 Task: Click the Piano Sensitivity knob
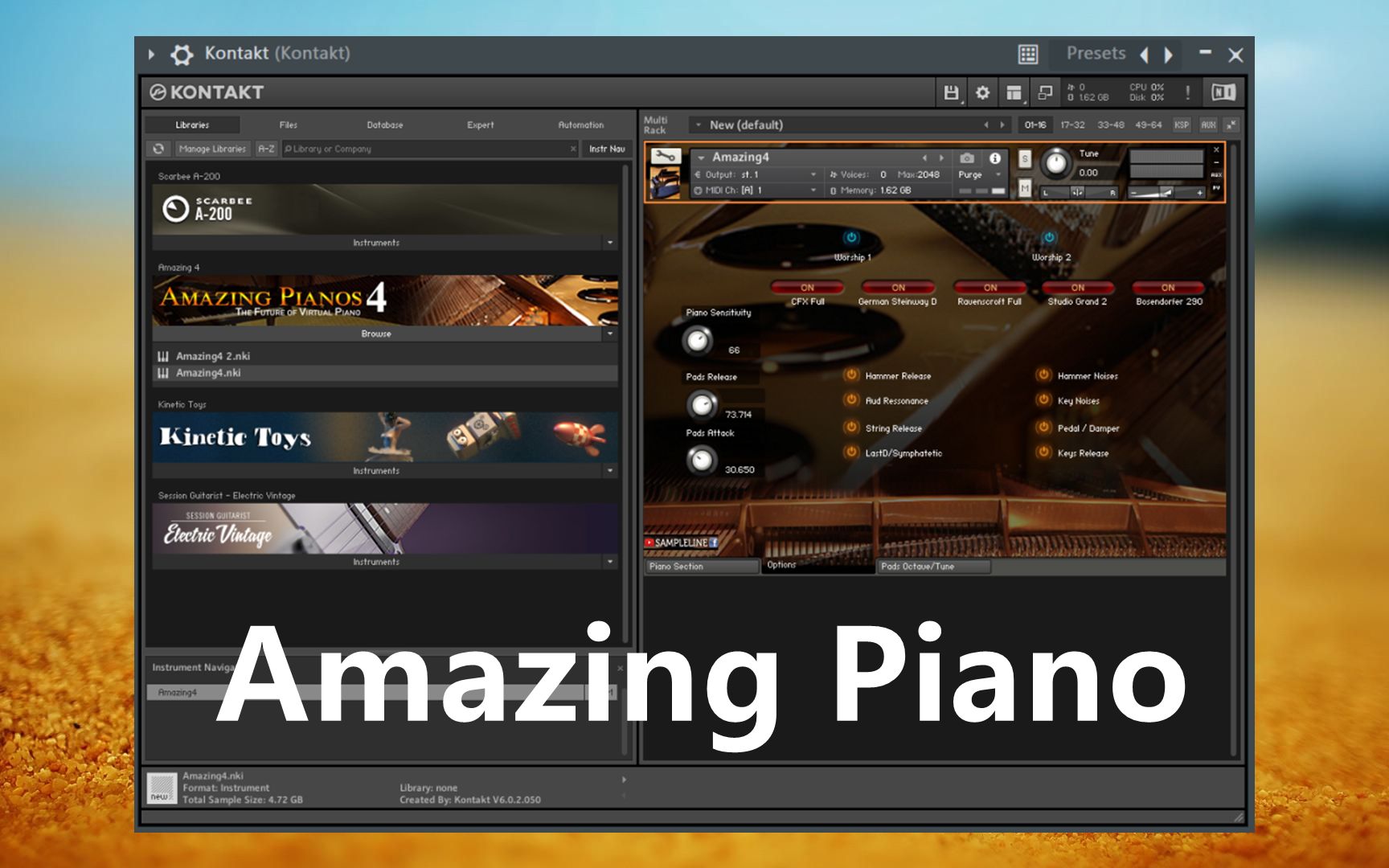pyautogui.click(x=697, y=341)
